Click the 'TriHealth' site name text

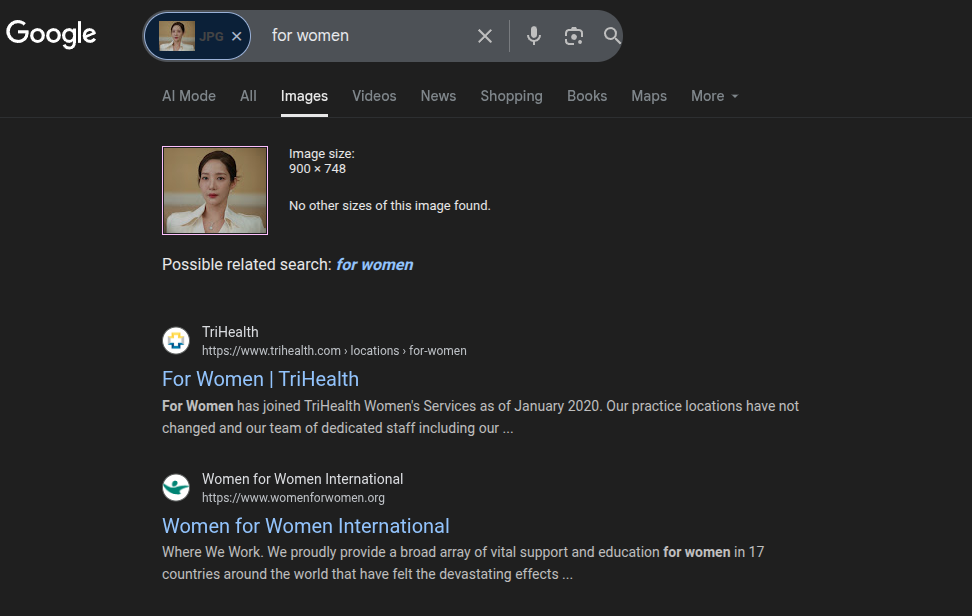point(230,332)
